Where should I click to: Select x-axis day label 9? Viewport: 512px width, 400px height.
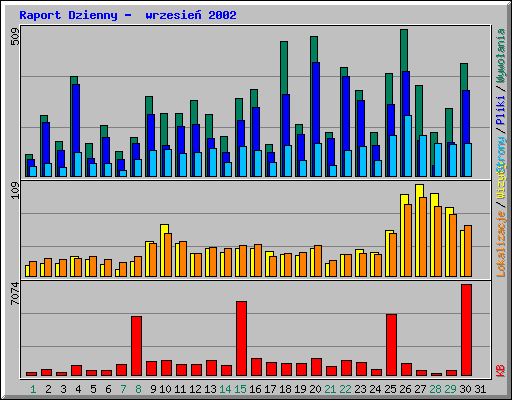point(153,389)
